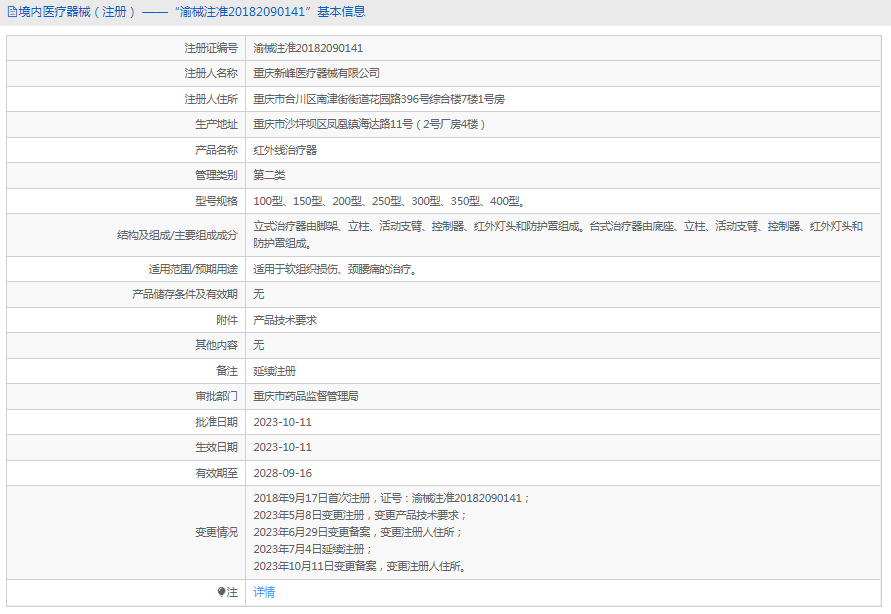
Task: Select the 管理类别 value 第二类
Action: pos(268,175)
